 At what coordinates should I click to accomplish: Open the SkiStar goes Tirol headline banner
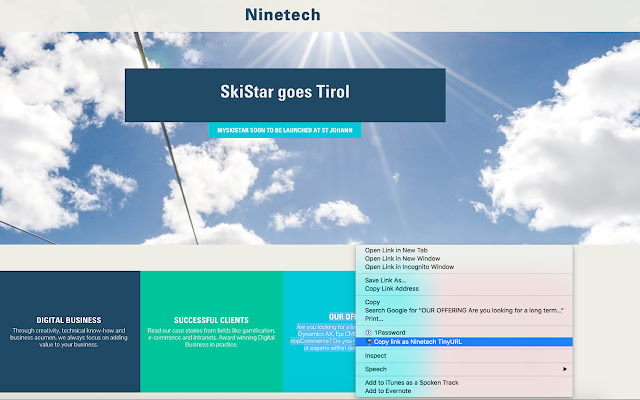coord(285,95)
